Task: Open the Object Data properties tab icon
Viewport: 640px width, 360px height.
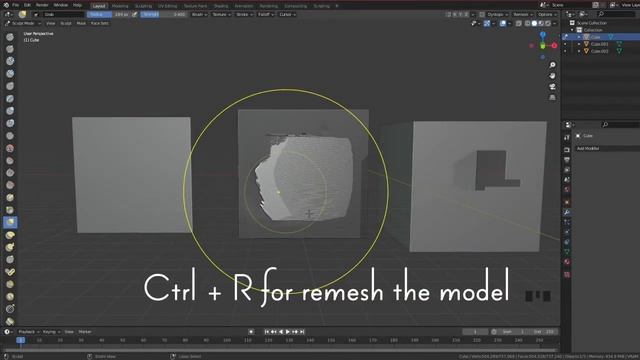Action: coord(567,252)
